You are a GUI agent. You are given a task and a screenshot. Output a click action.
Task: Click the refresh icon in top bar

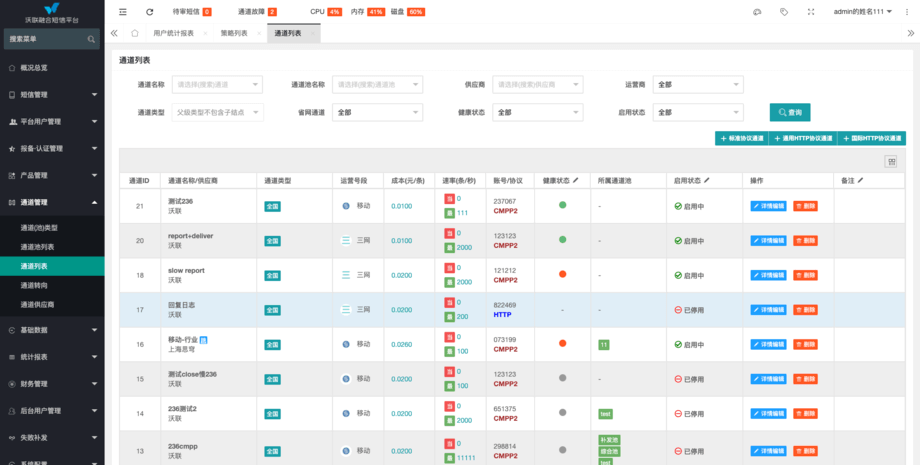(150, 12)
